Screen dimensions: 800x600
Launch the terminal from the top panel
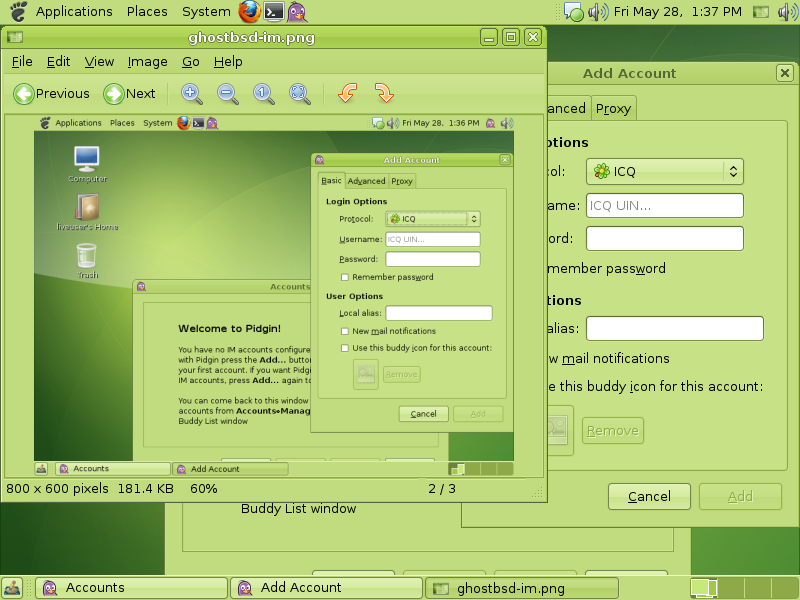[274, 11]
